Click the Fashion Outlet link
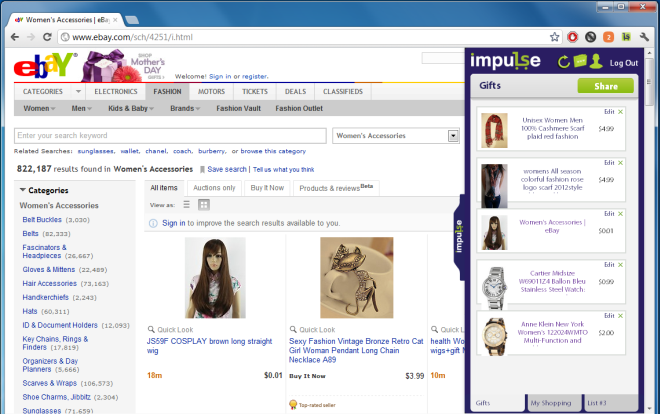 [299, 109]
